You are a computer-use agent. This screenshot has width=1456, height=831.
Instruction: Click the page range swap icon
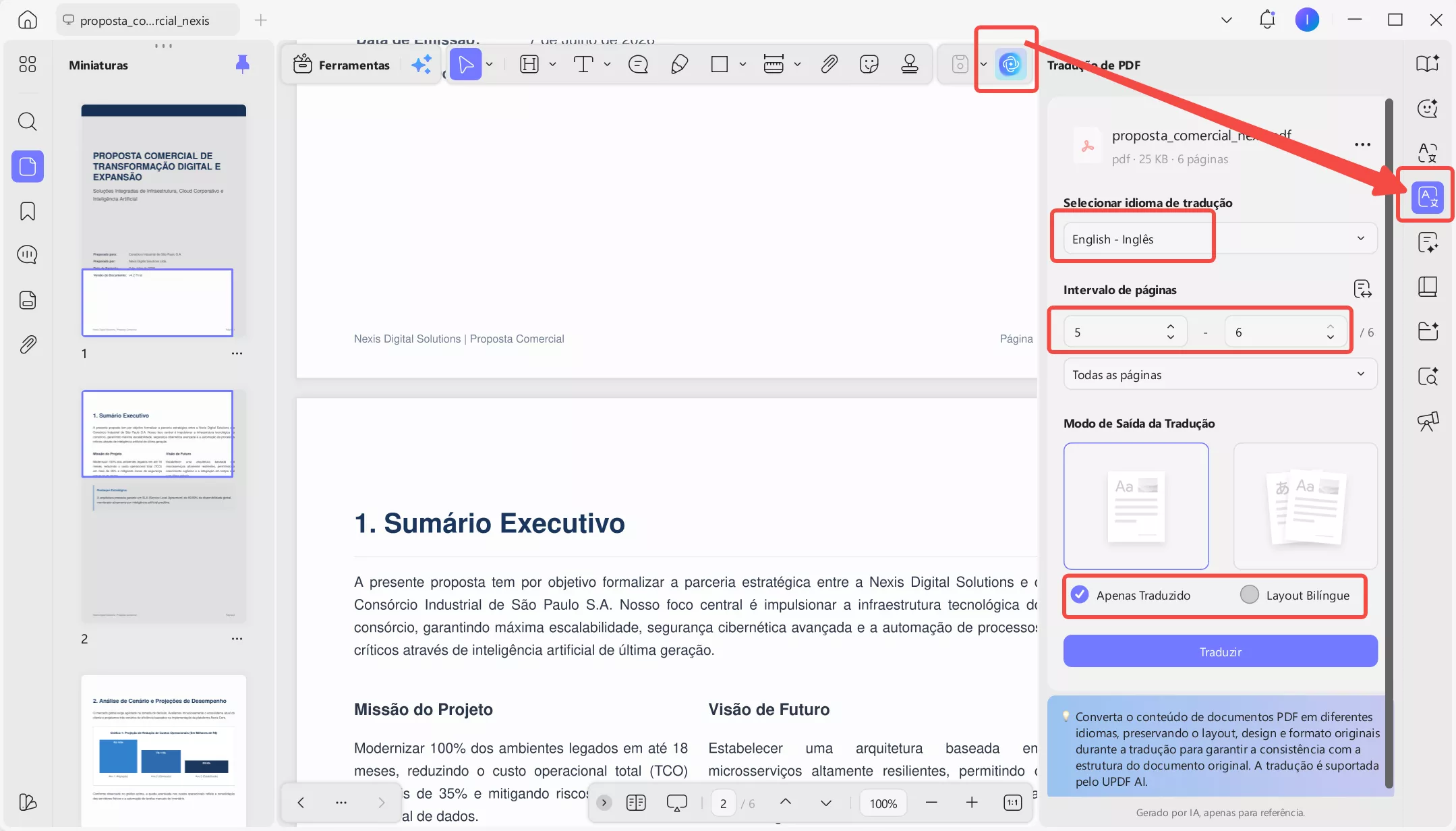(1362, 289)
